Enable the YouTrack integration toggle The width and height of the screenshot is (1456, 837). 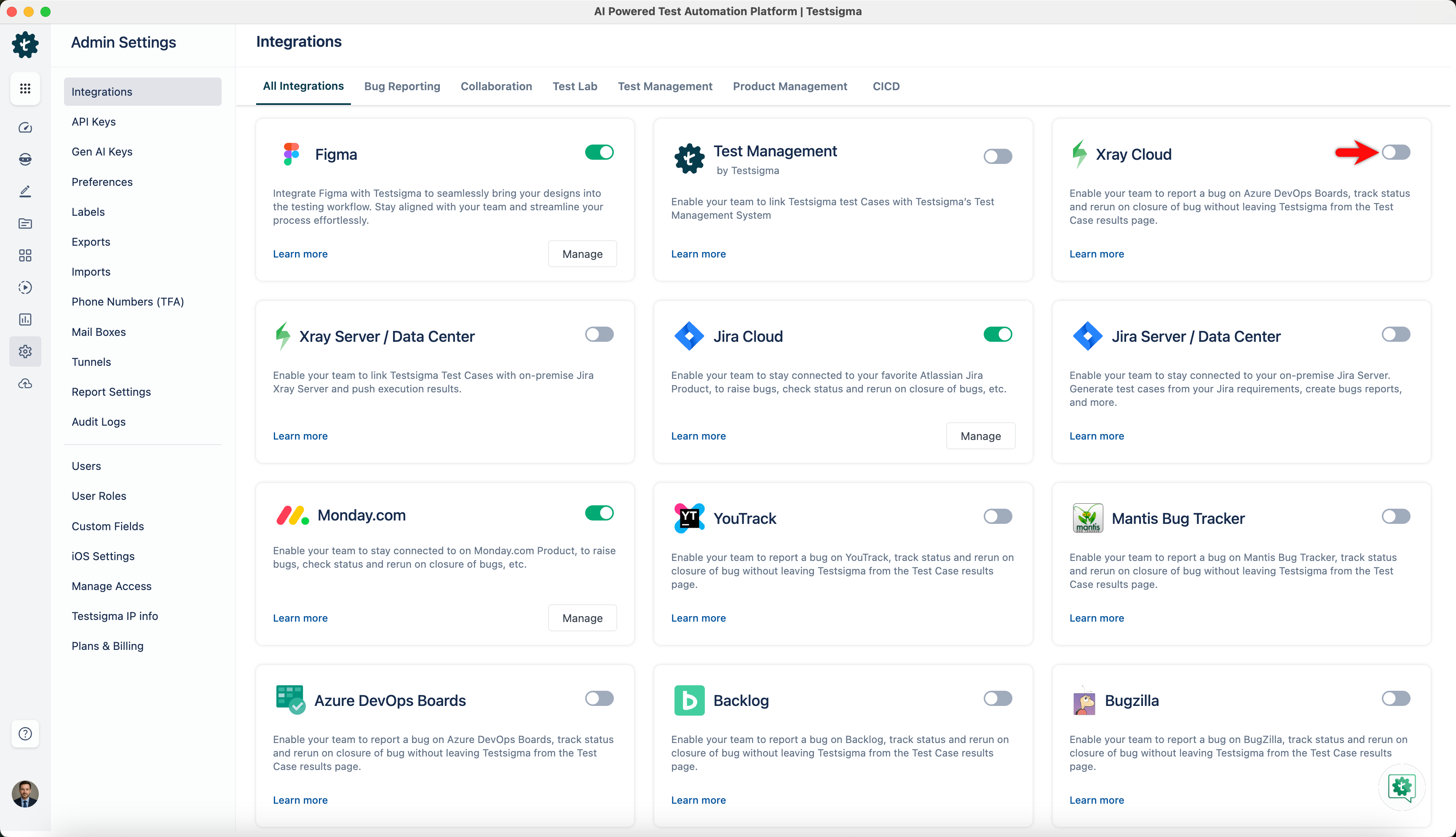(x=998, y=516)
